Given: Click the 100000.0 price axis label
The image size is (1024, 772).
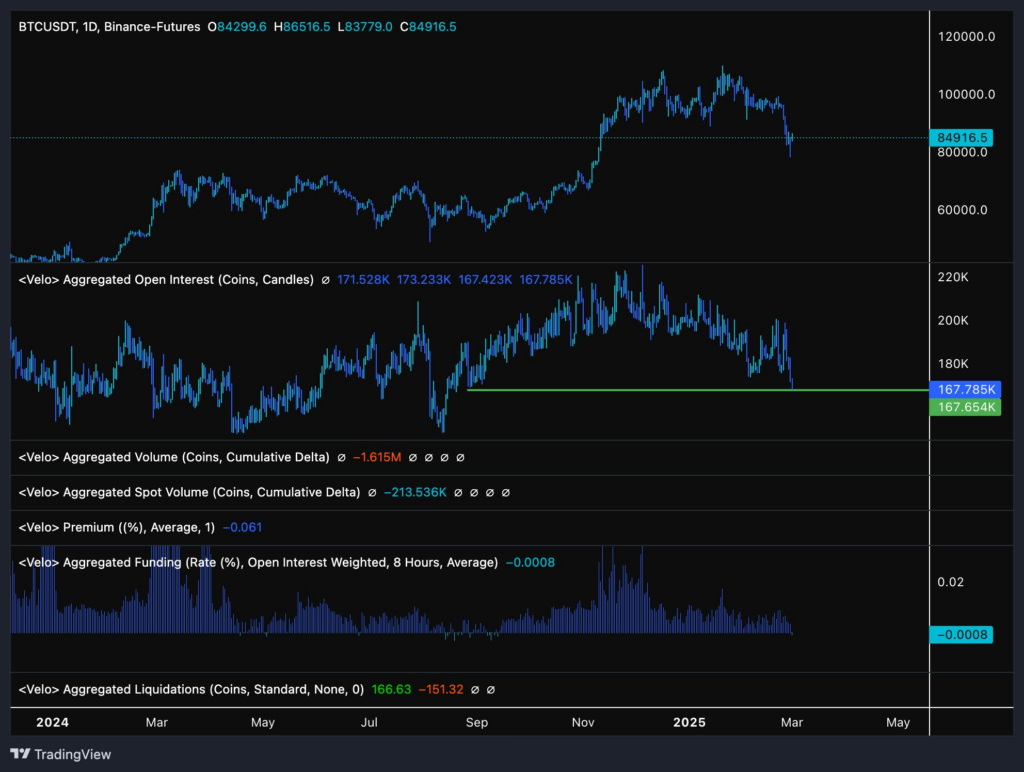Looking at the screenshot, I should 967,94.
